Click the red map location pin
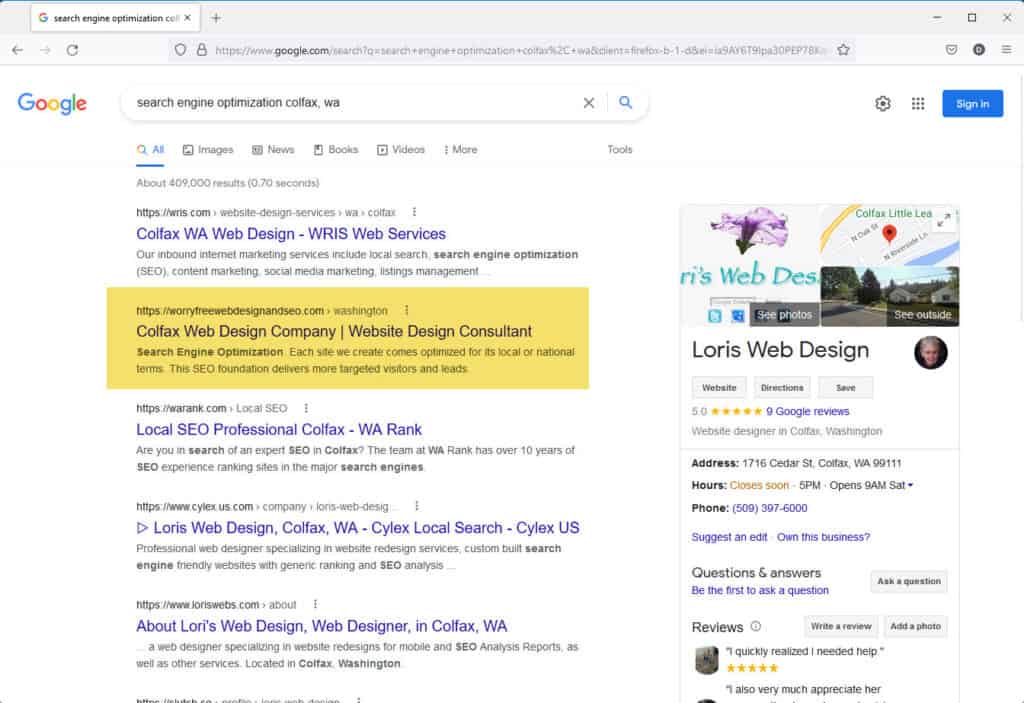The height and width of the screenshot is (703, 1024). point(889,233)
